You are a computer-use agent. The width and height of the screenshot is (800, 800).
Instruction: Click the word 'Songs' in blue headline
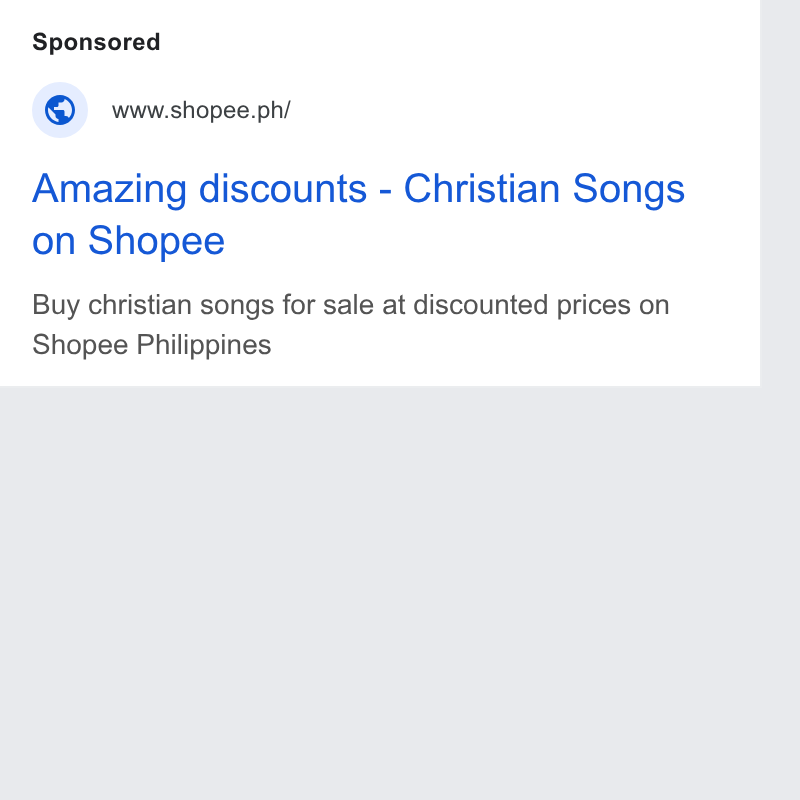point(629,190)
